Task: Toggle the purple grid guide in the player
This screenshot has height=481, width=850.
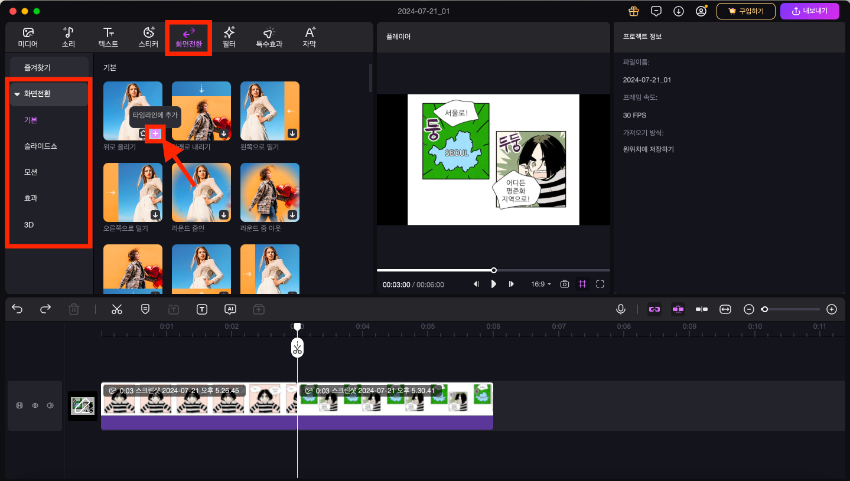Action: coord(582,284)
